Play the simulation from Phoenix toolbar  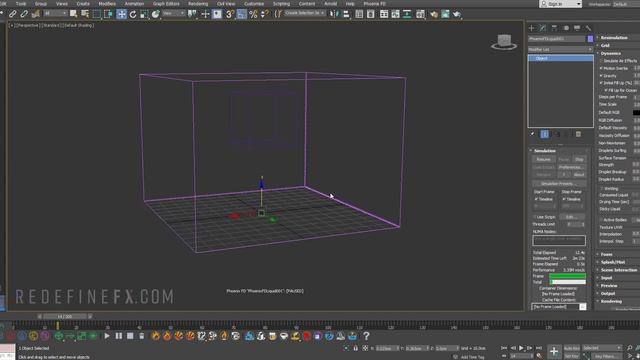(x=107, y=336)
